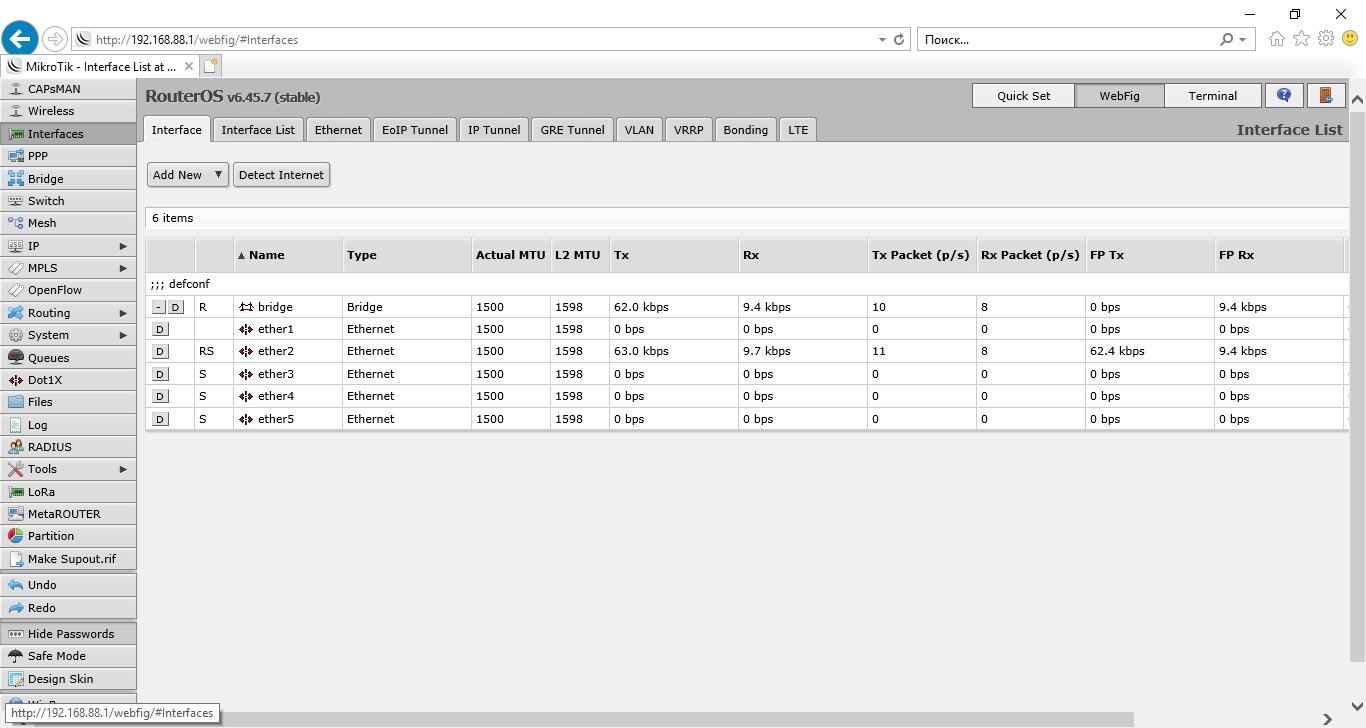This screenshot has height=728, width=1366.
Task: Open LoRa settings
Action: pyautogui.click(x=68, y=492)
